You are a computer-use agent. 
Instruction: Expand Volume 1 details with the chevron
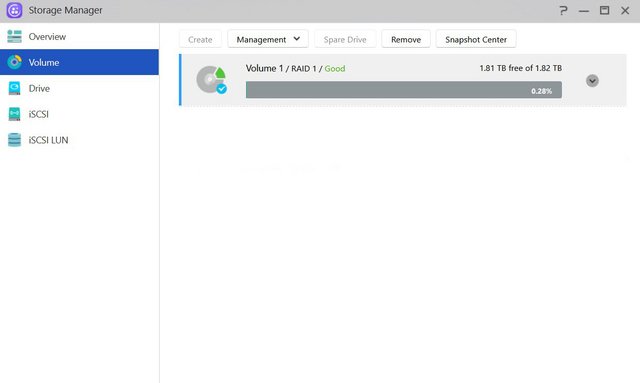(x=592, y=81)
